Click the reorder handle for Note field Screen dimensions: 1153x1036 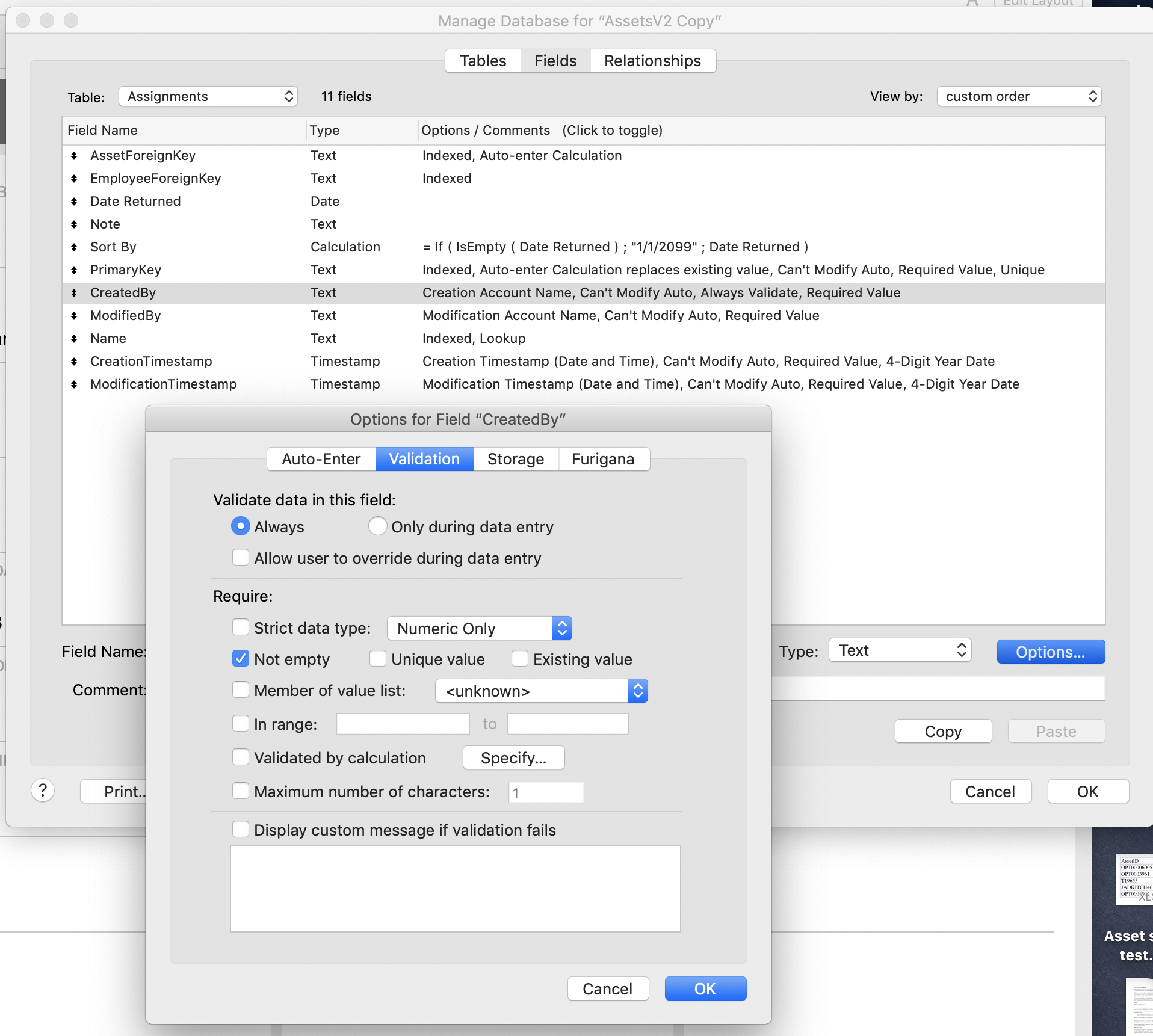tap(74, 224)
